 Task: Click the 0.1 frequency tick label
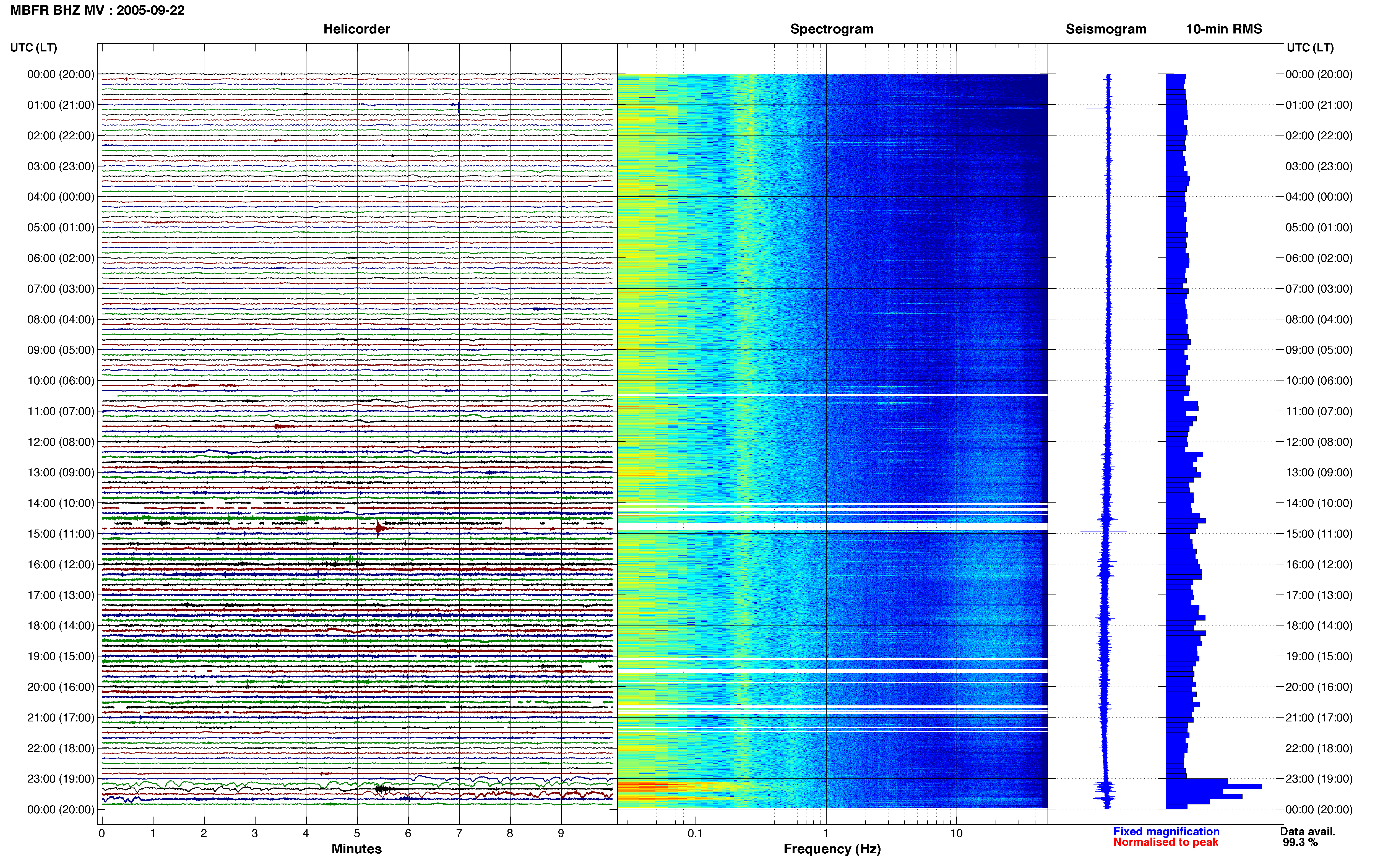click(695, 833)
